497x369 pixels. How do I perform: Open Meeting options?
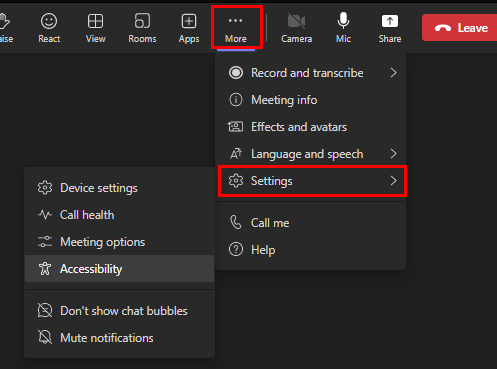(119, 242)
